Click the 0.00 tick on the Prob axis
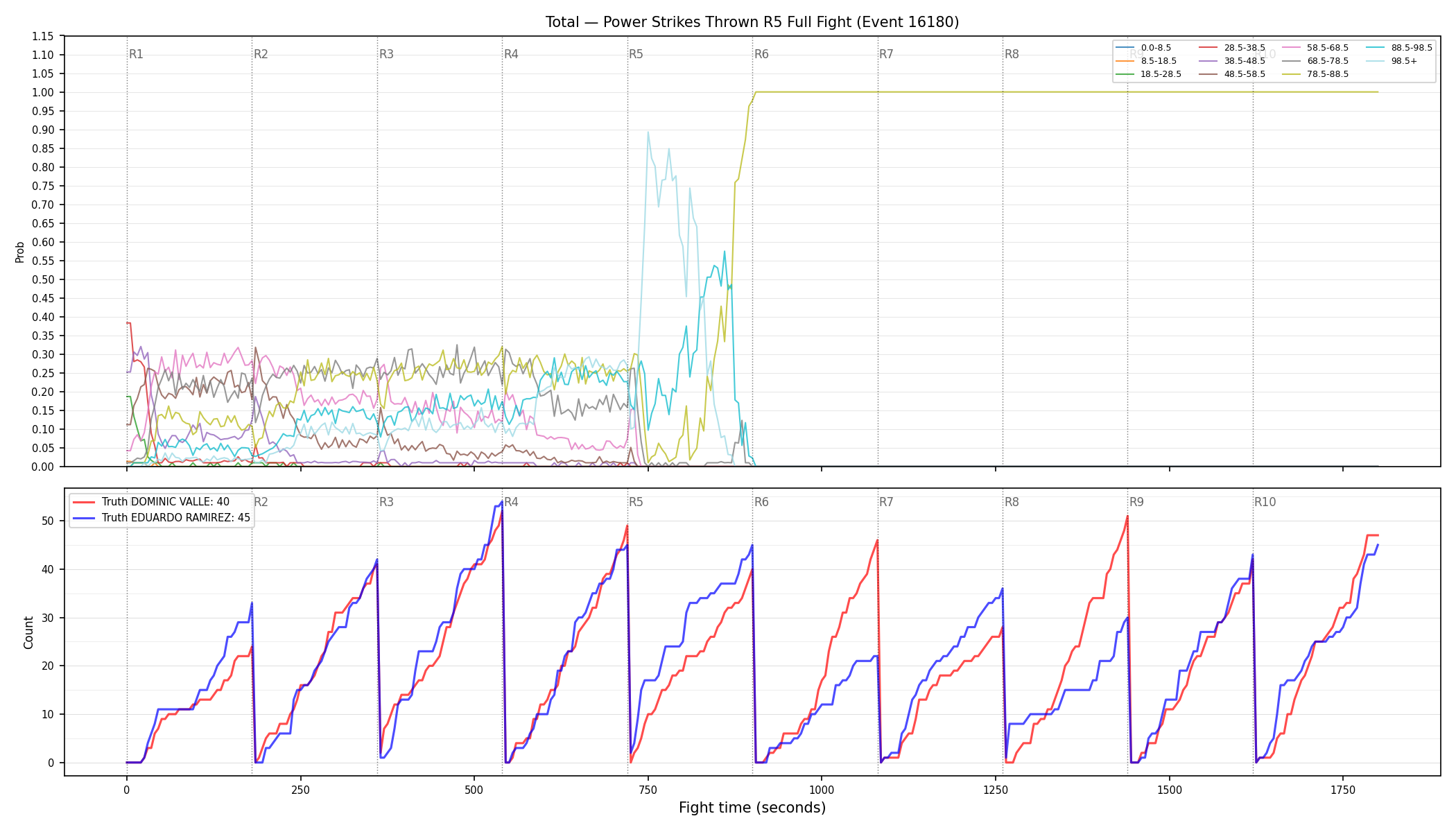Image resolution: width=1456 pixels, height=832 pixels. click(43, 467)
